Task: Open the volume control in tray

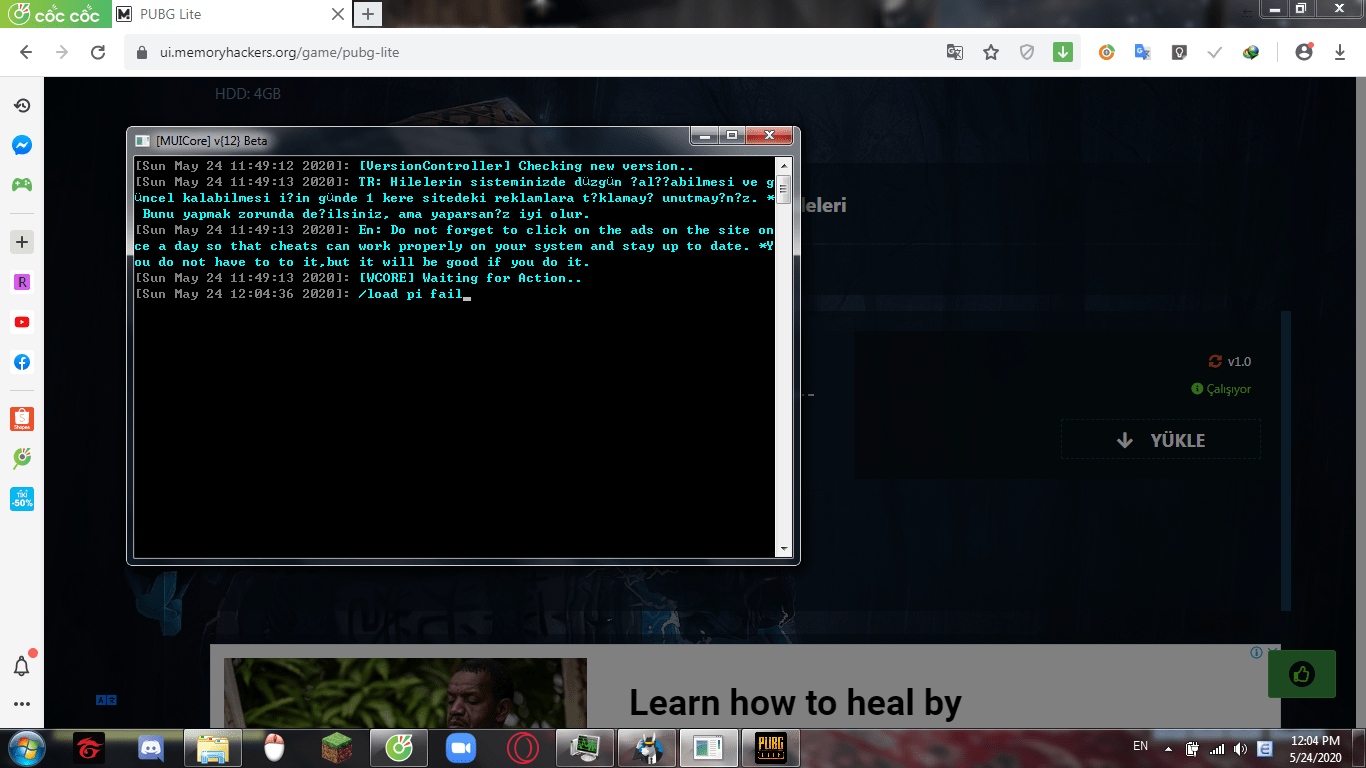Action: (1241, 748)
